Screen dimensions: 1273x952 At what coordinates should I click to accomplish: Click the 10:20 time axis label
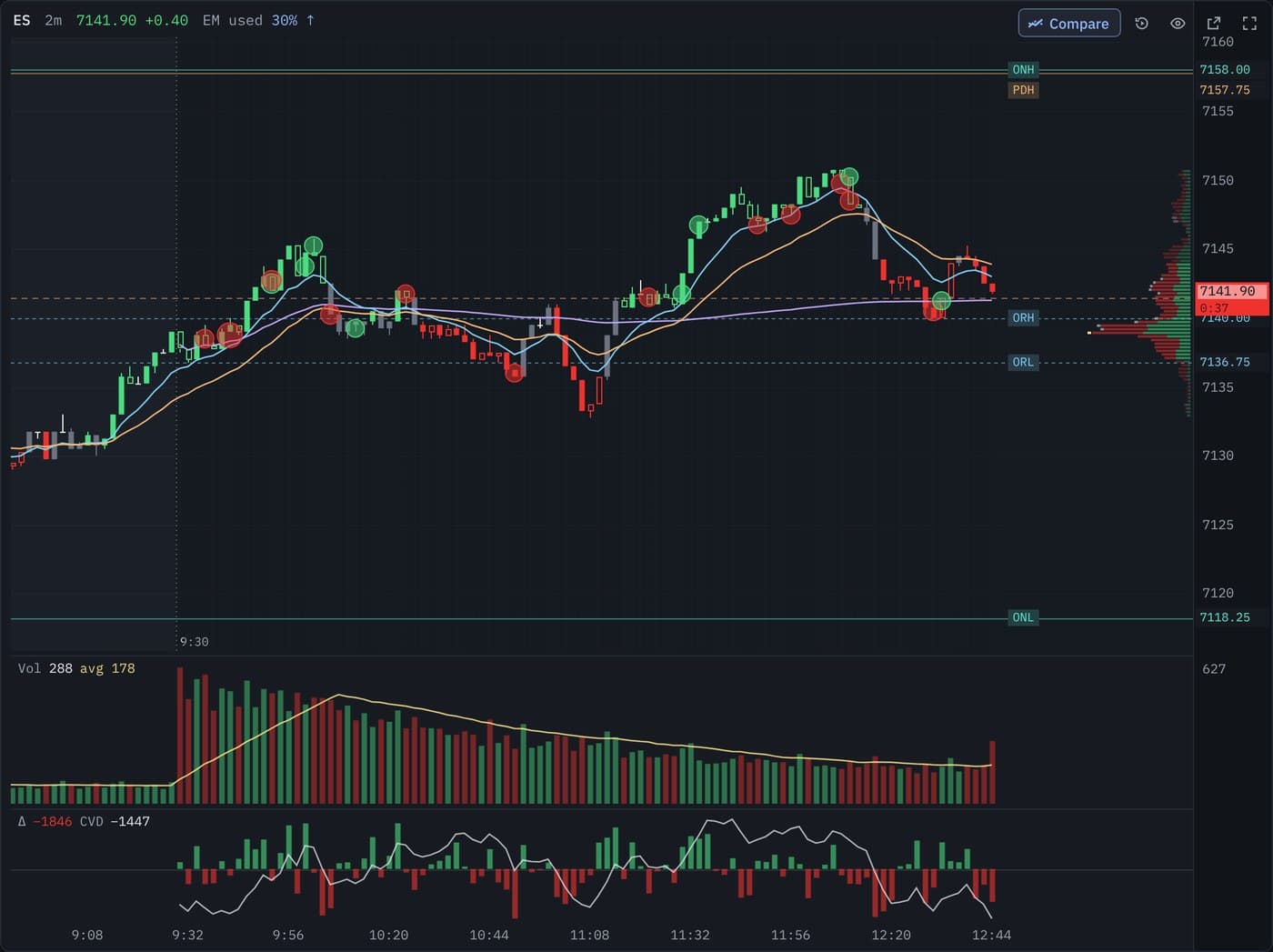click(x=388, y=935)
